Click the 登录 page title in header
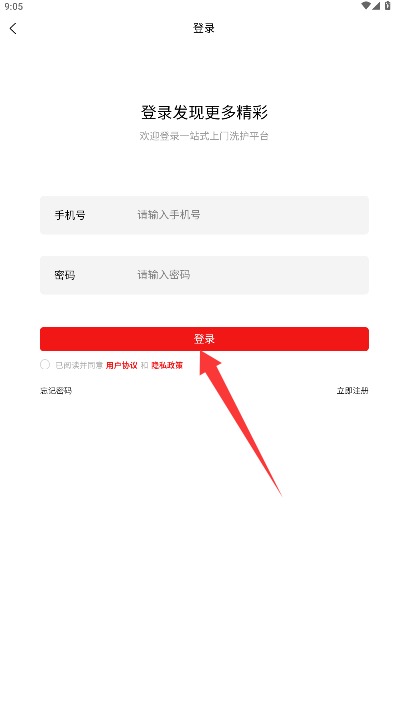This screenshot has width=407, height=722. [x=204, y=28]
